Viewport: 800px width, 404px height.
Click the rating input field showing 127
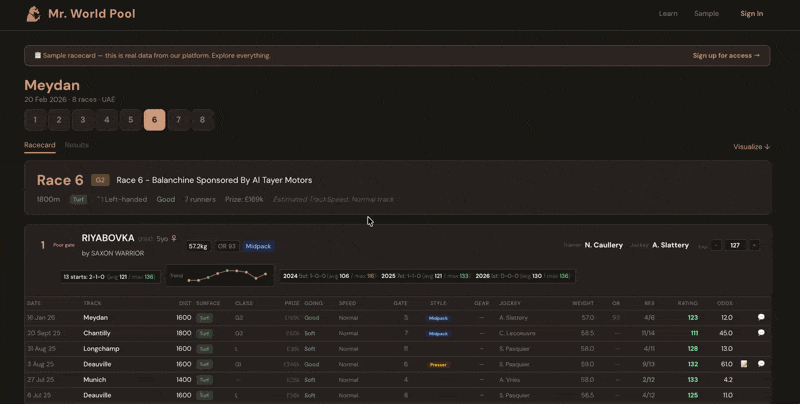[735, 245]
